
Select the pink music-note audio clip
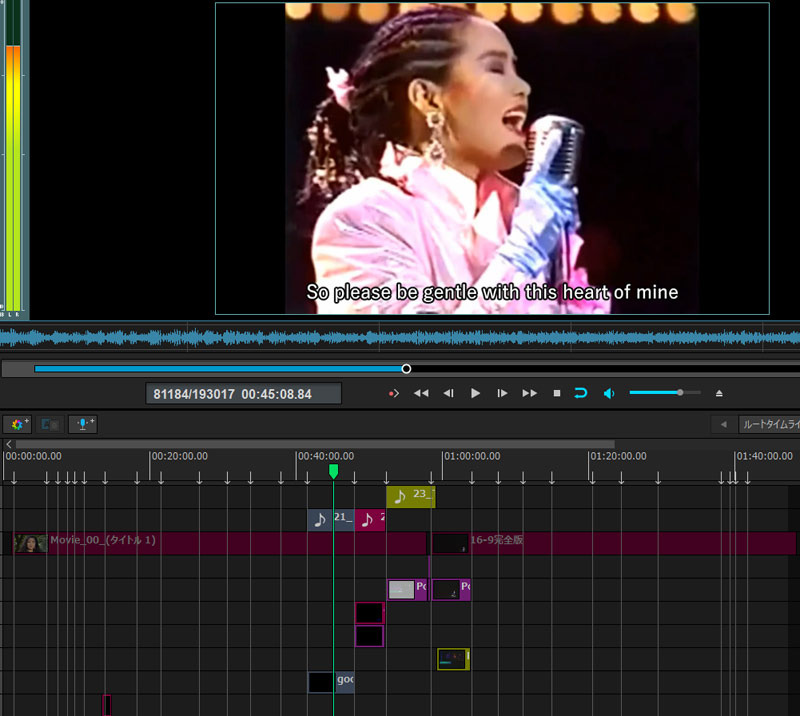(370, 520)
